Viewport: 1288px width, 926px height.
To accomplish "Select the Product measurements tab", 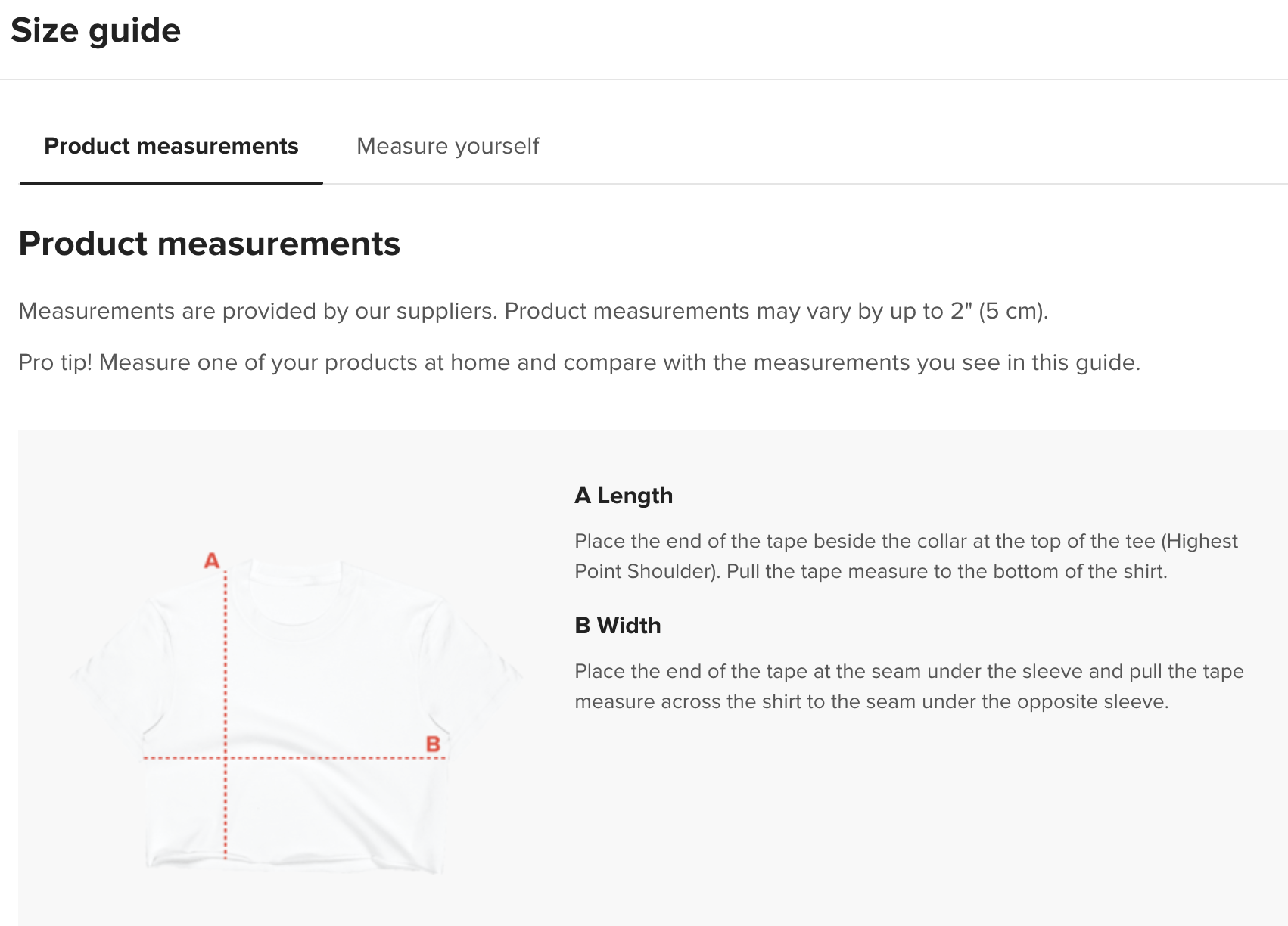I will [x=171, y=146].
